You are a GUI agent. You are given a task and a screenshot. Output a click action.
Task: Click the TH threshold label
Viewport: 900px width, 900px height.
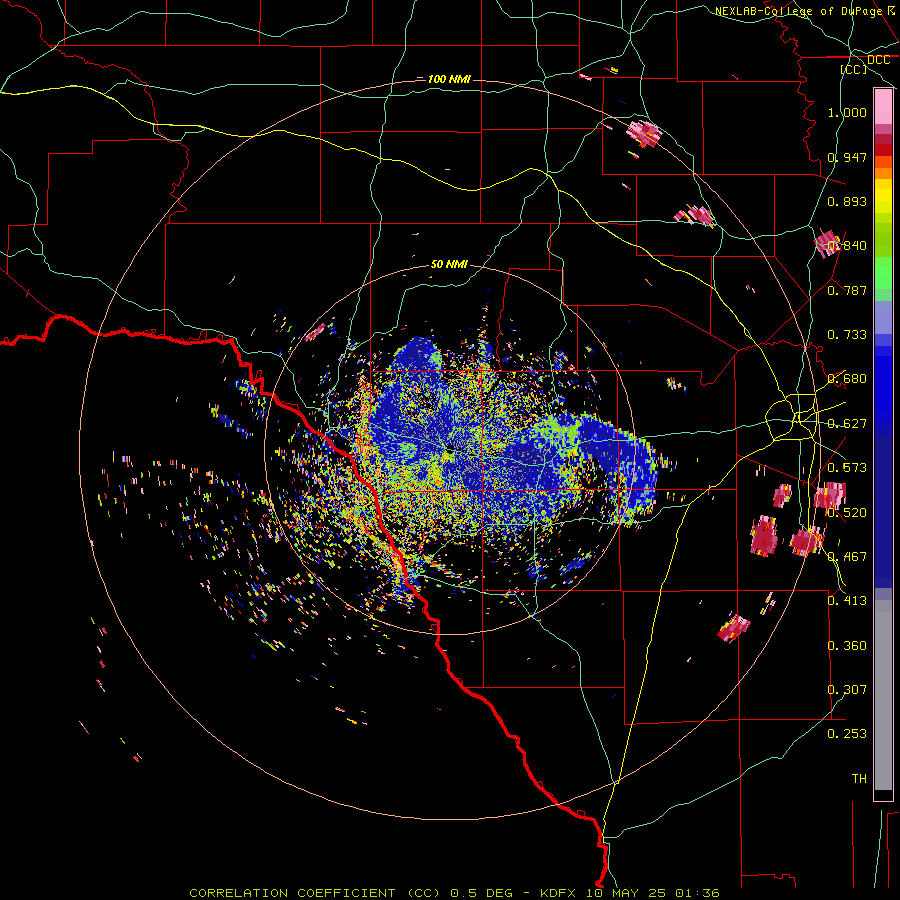tap(859, 779)
